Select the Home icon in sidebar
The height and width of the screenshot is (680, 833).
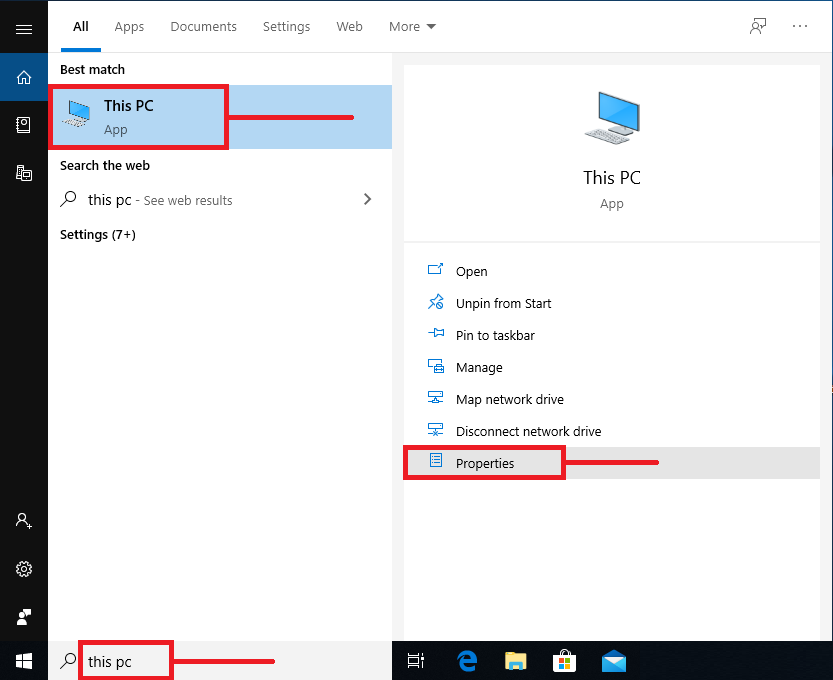coord(24,78)
